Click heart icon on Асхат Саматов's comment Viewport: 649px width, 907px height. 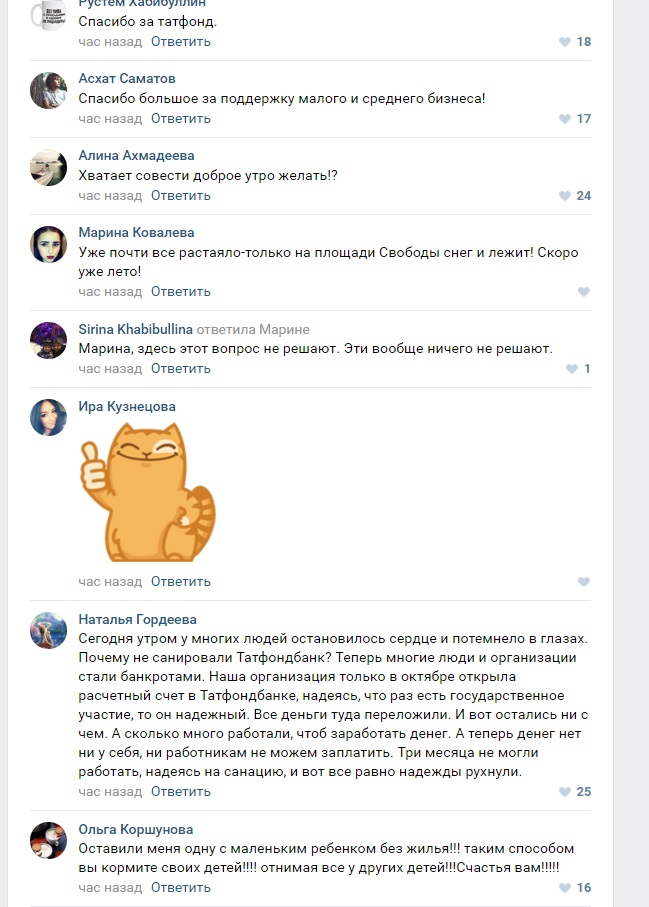[x=565, y=119]
